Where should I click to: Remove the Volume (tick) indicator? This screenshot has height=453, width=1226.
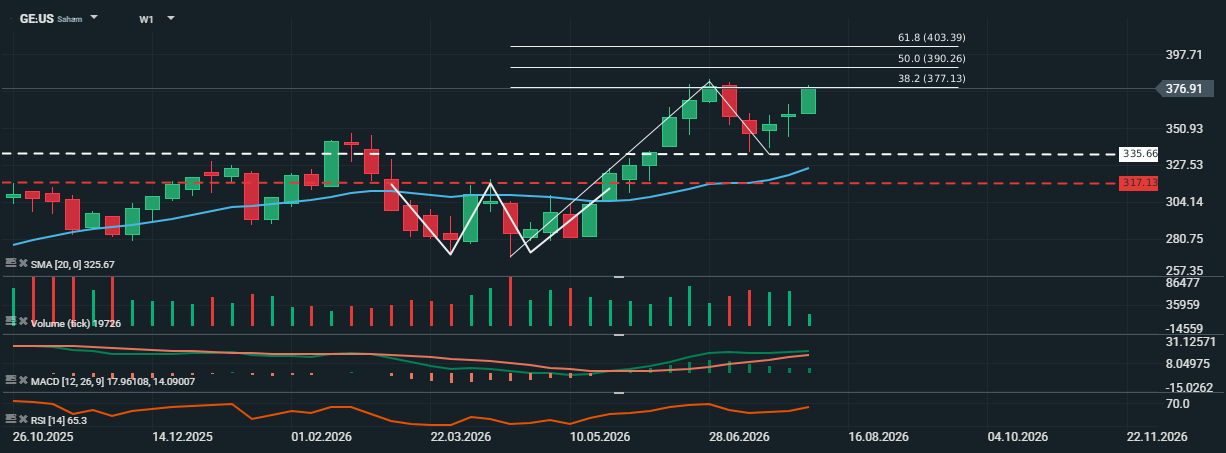click(23, 322)
